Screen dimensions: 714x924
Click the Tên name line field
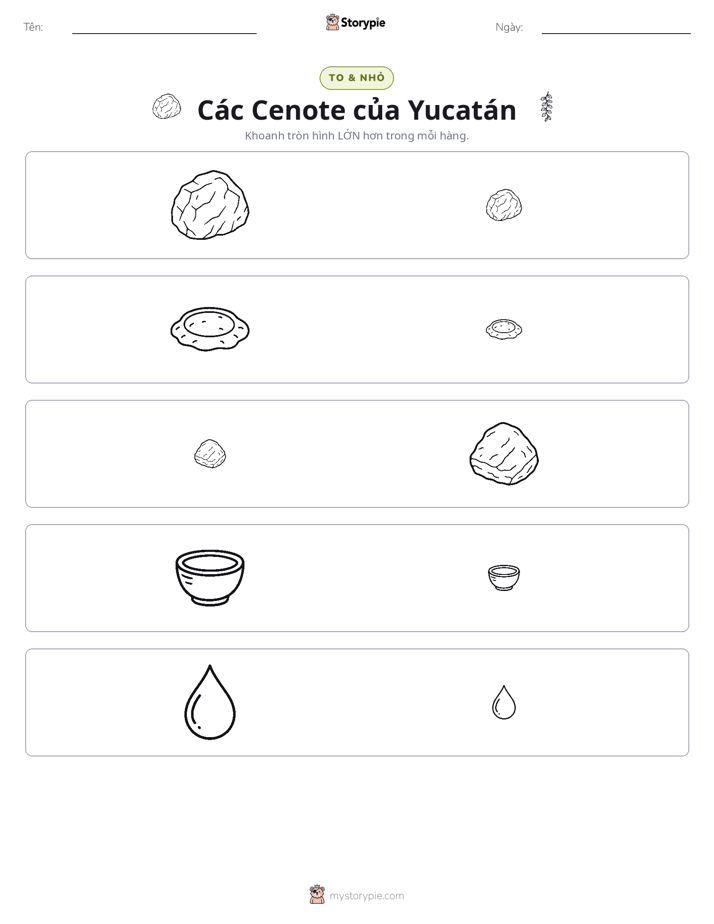click(x=164, y=28)
